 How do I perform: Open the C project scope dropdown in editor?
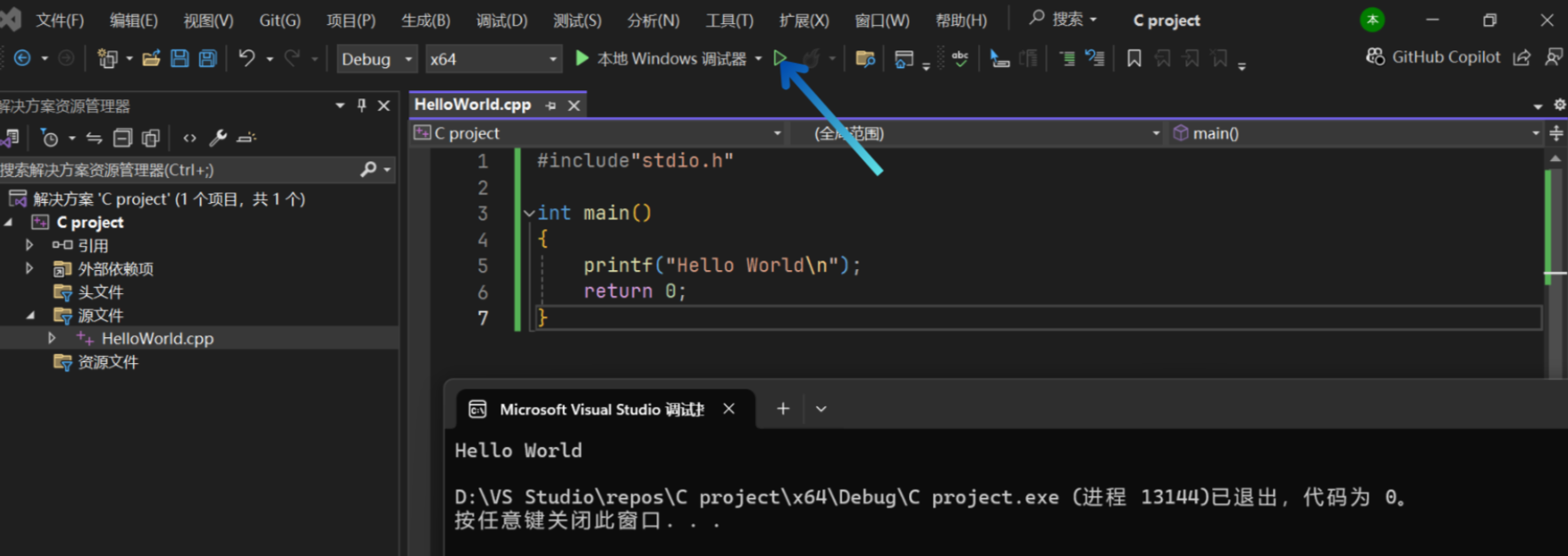click(x=598, y=133)
